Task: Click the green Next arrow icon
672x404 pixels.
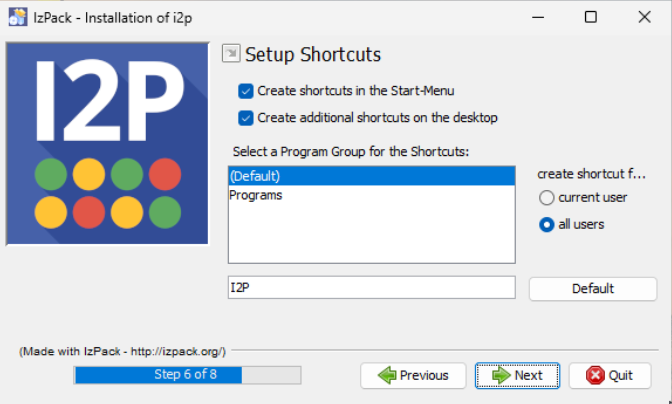Action: 500,375
